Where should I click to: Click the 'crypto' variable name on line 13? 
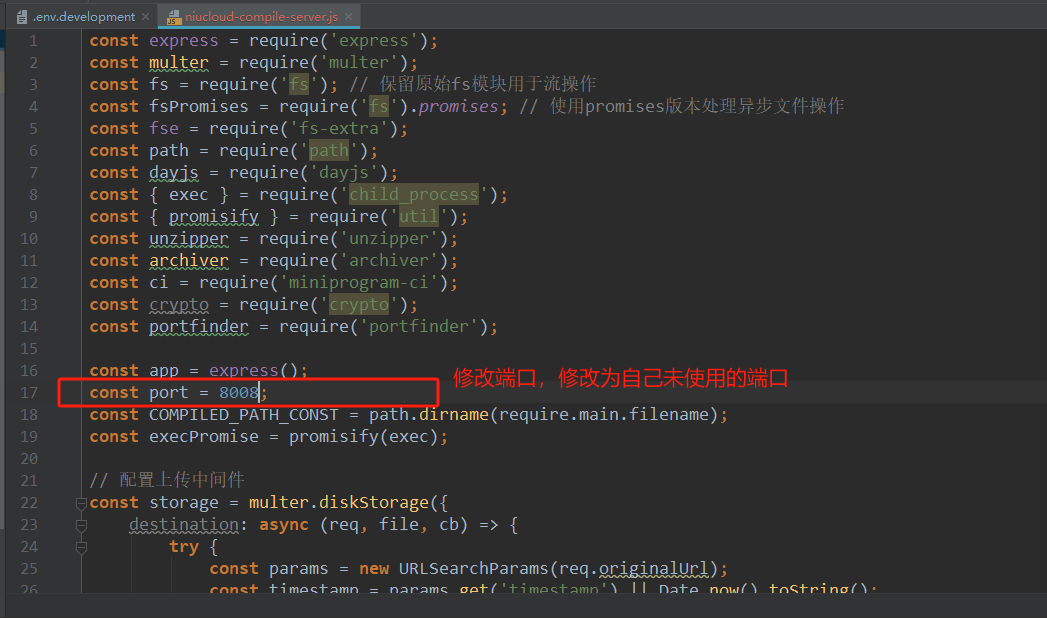(179, 305)
